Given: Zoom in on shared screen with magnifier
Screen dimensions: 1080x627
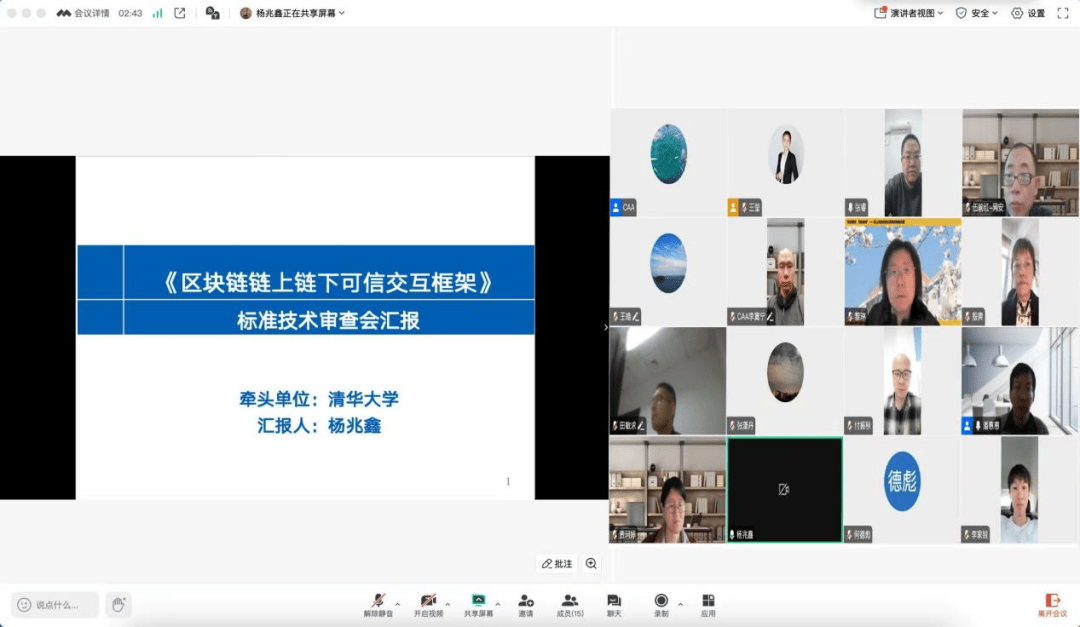Looking at the screenshot, I should (591, 564).
